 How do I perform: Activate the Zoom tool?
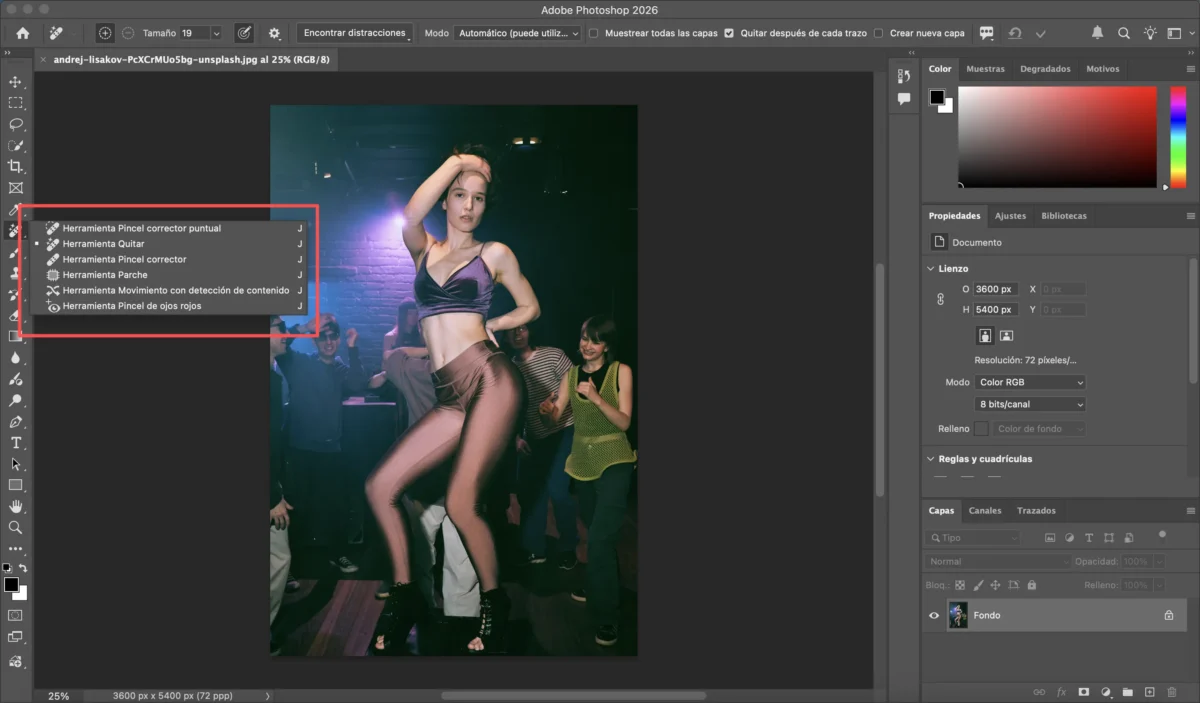tap(15, 527)
